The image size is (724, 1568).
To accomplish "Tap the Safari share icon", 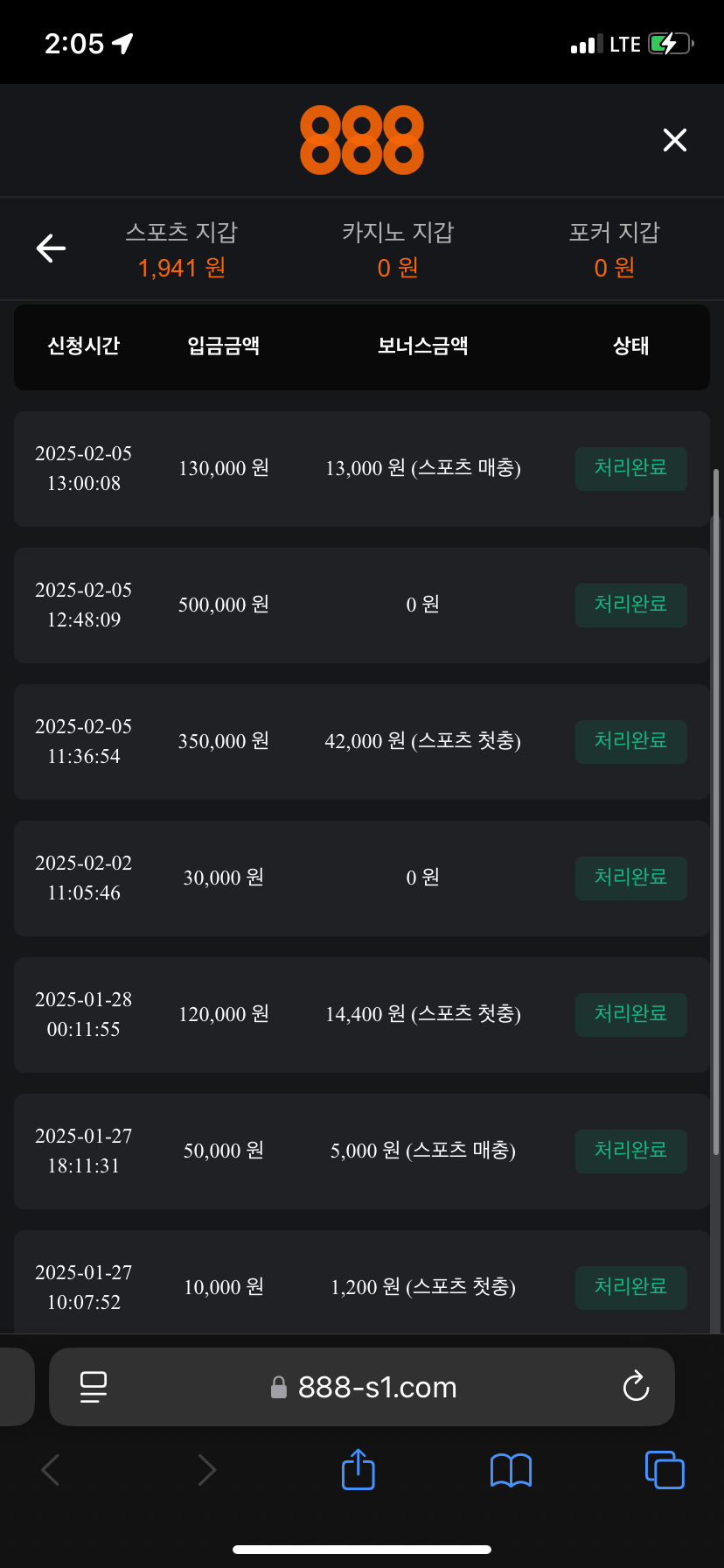I will click(358, 1469).
